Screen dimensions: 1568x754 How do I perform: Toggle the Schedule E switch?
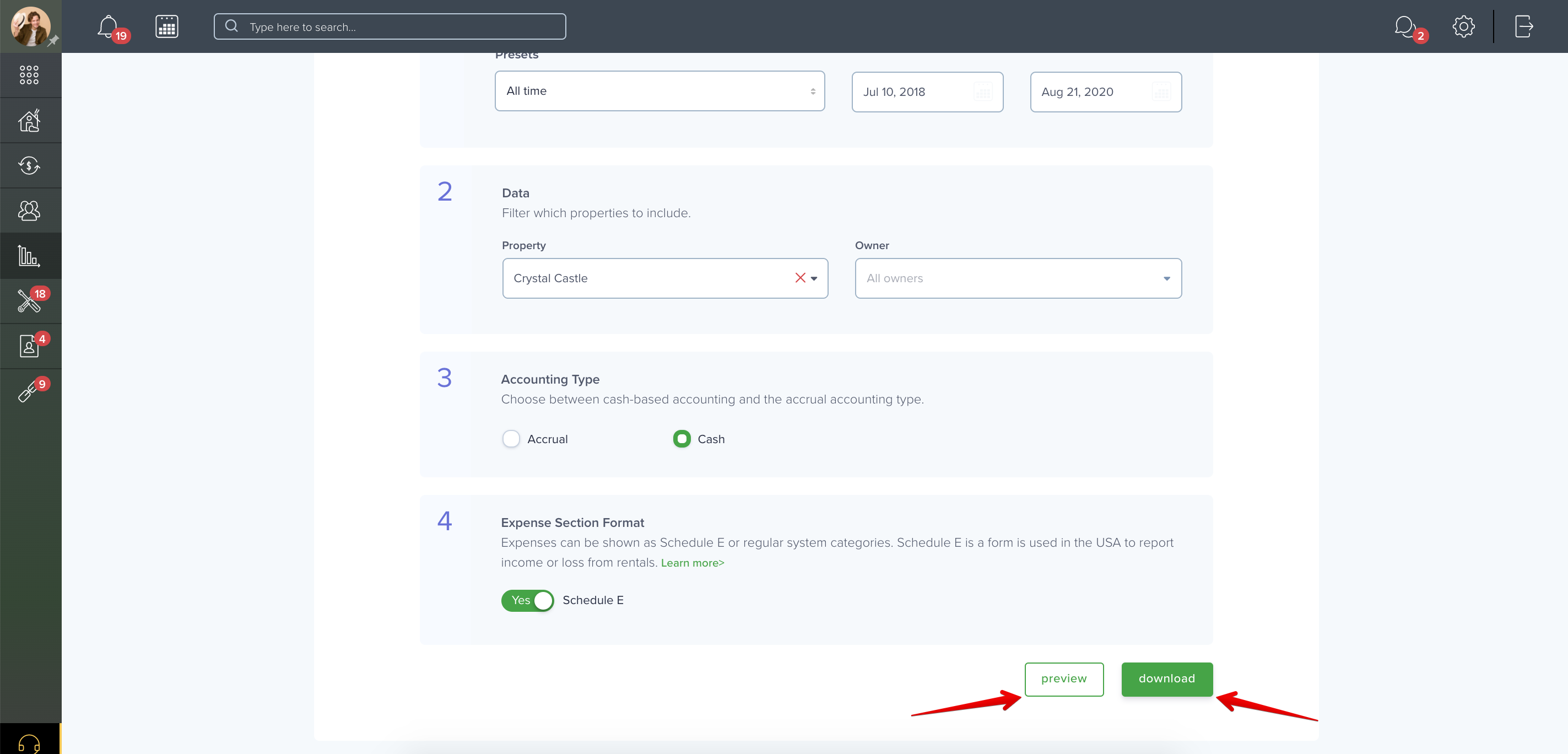tap(527, 600)
